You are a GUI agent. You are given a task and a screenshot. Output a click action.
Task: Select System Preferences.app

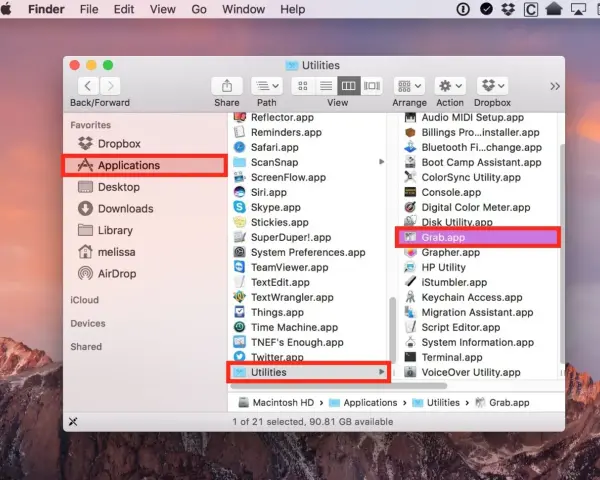point(308,252)
